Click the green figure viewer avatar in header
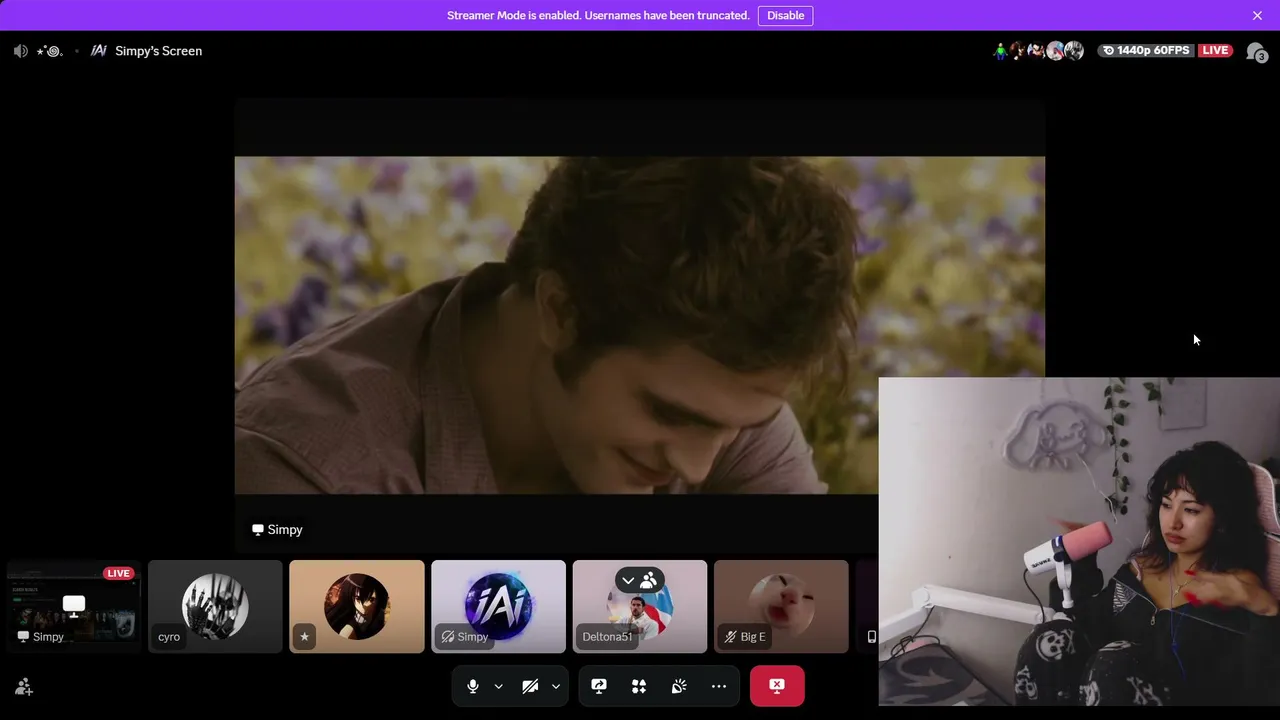1280x720 pixels. coord(1000,51)
